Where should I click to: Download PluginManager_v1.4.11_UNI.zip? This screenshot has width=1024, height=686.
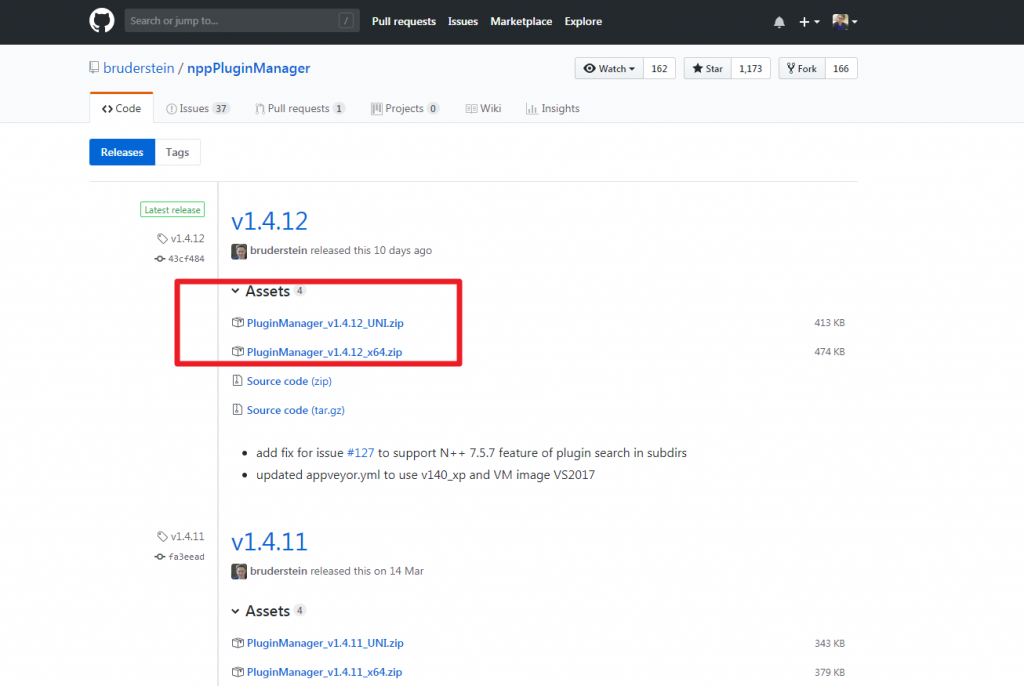click(325, 643)
